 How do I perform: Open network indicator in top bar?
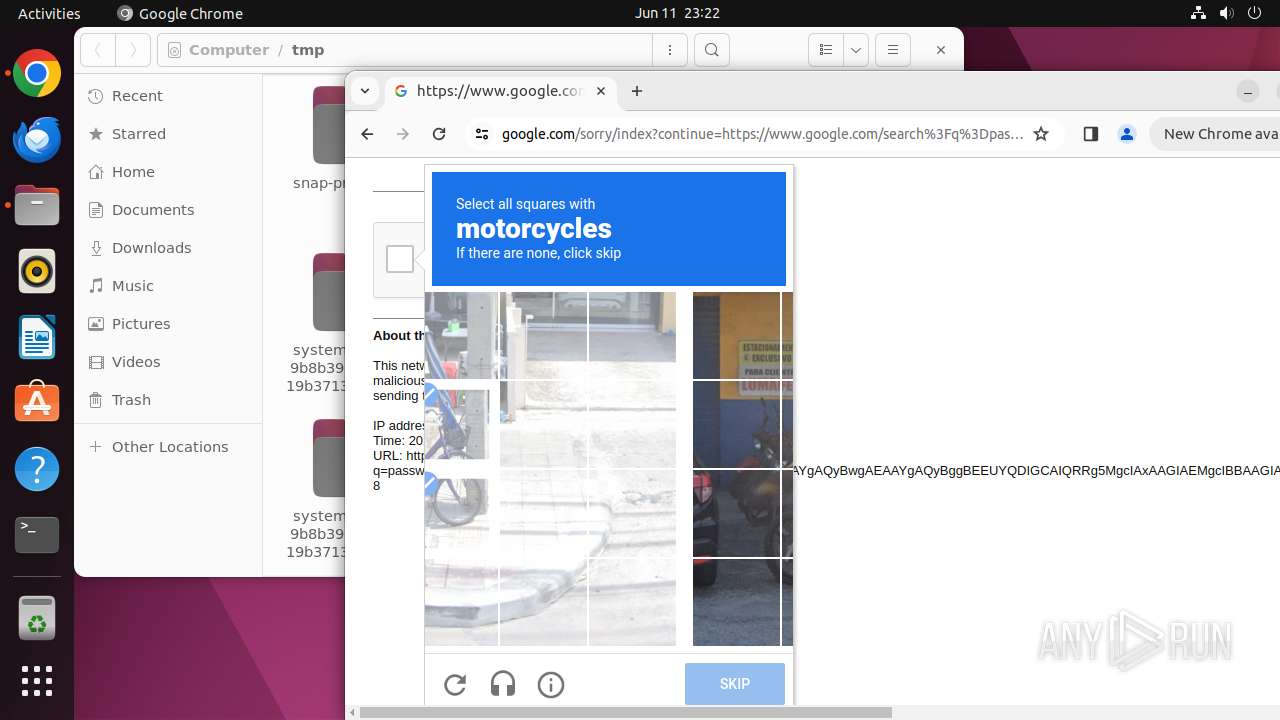coord(1199,13)
